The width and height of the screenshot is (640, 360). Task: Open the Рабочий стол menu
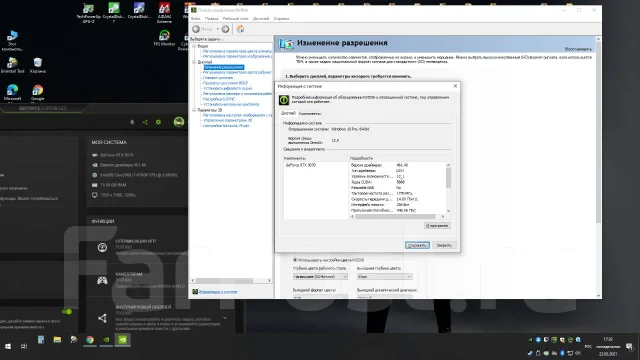pyautogui.click(x=236, y=19)
